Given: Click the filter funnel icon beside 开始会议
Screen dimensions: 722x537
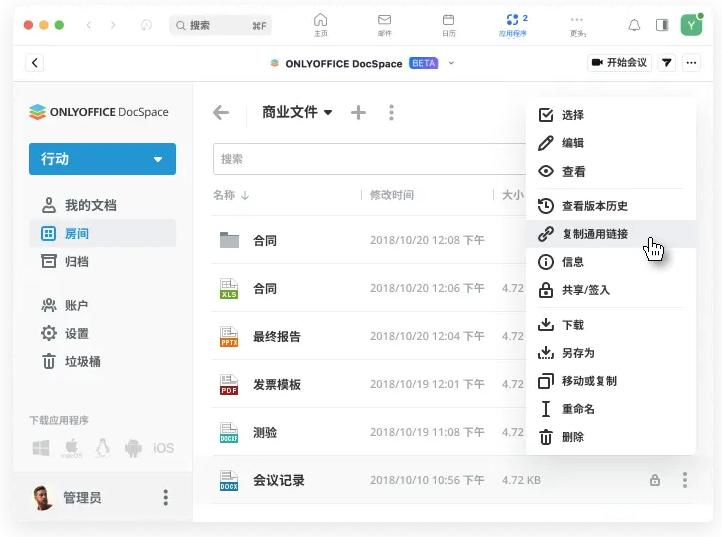Looking at the screenshot, I should coord(667,63).
